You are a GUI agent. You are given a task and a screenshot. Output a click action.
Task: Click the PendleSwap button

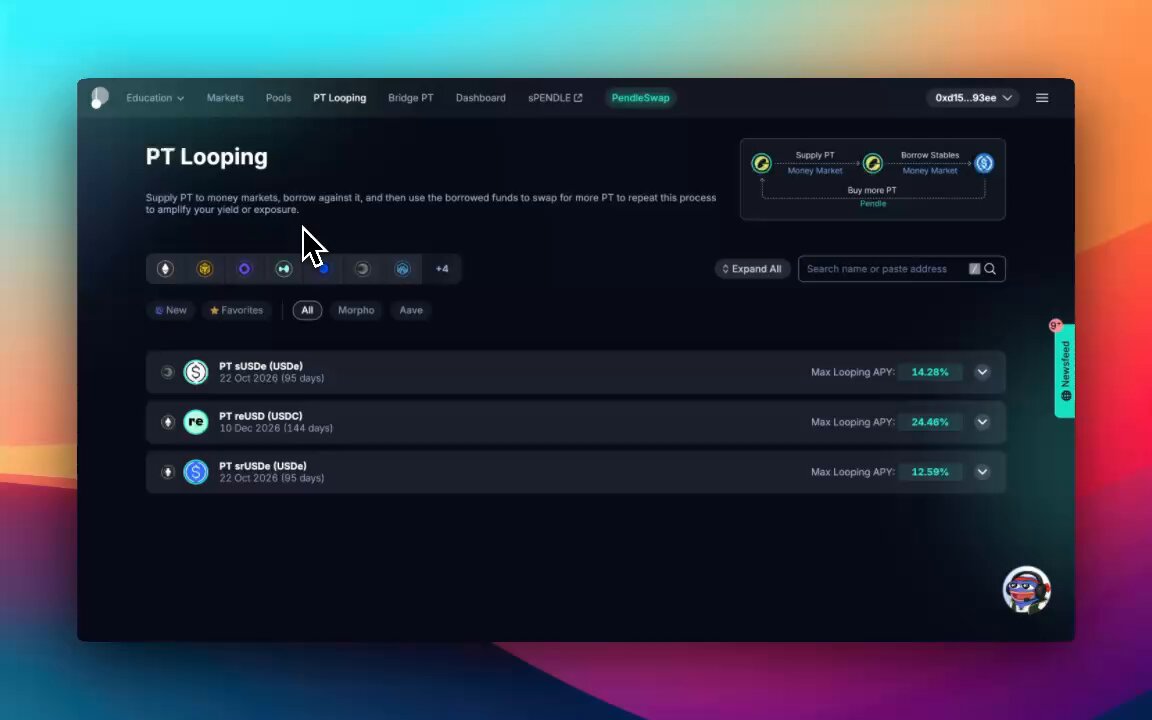(641, 98)
